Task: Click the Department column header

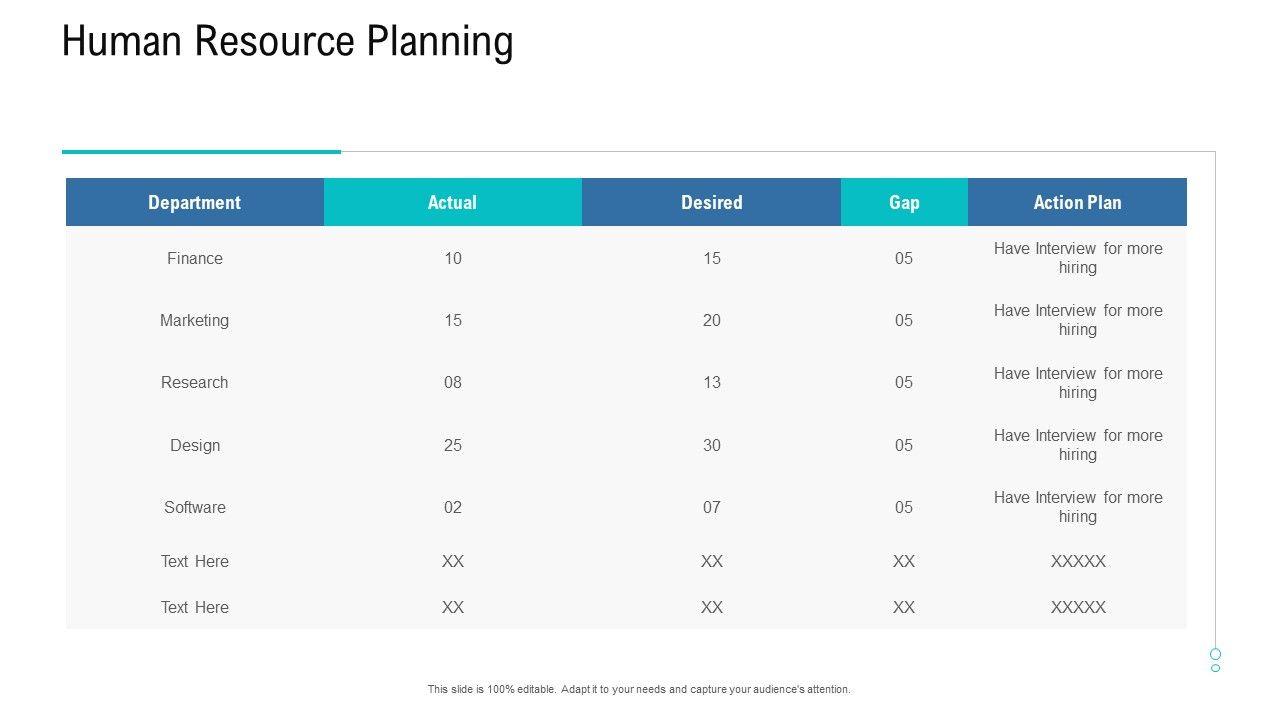Action: coord(195,202)
